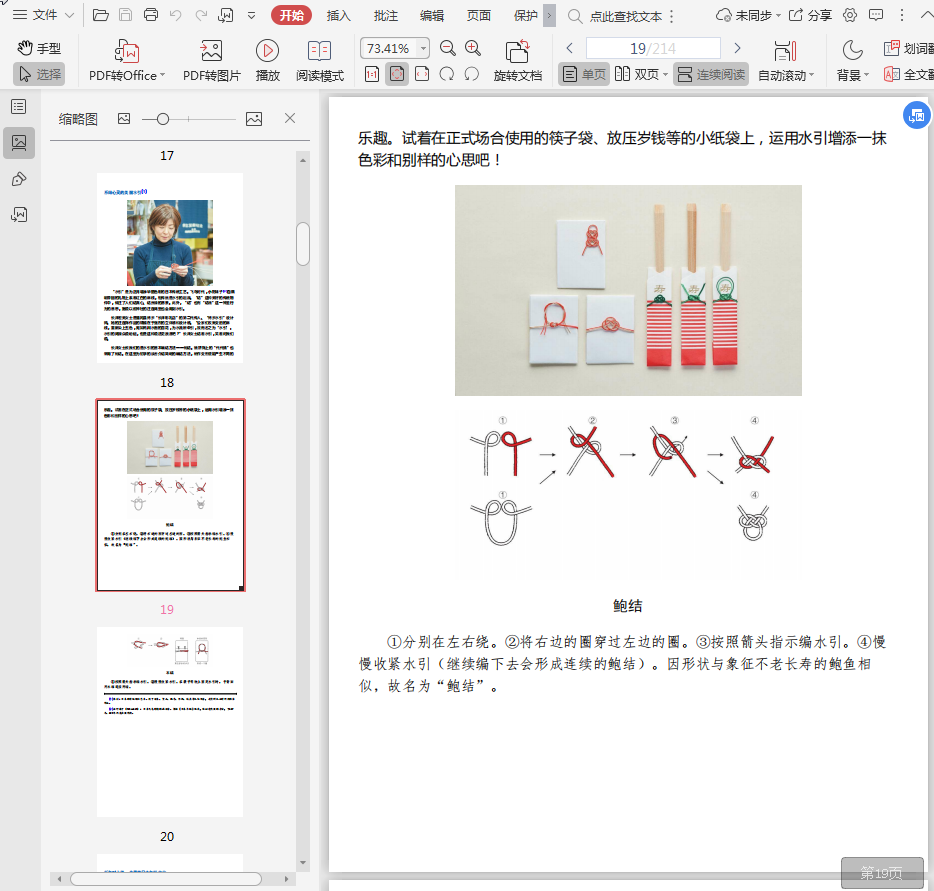Screen dimensions: 934x891
Task: Click the thumbnail panel horizontal scrollbar
Action: 166,878
